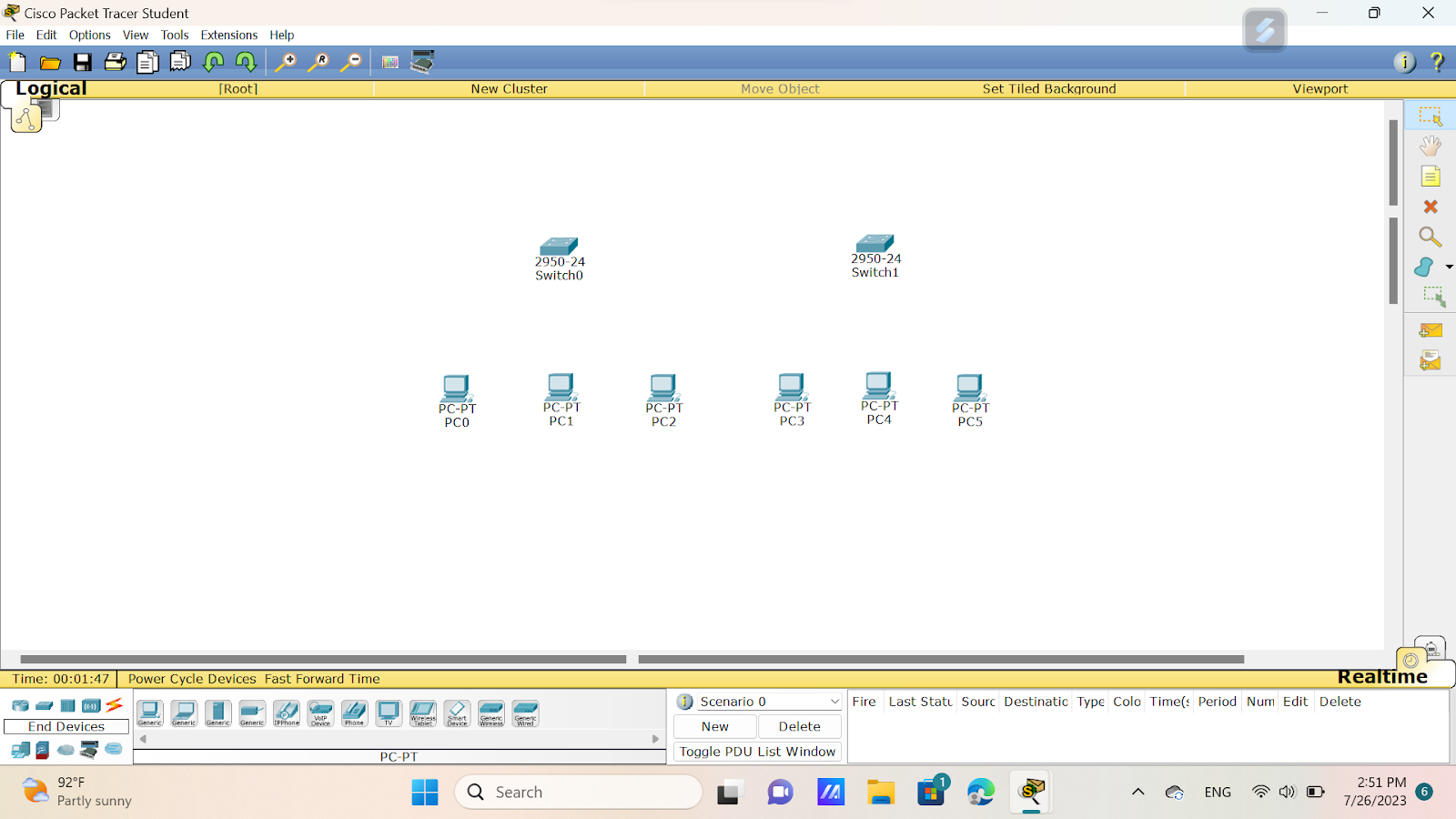Activate the red X Delete tool
The width and height of the screenshot is (1456, 819).
click(x=1430, y=207)
